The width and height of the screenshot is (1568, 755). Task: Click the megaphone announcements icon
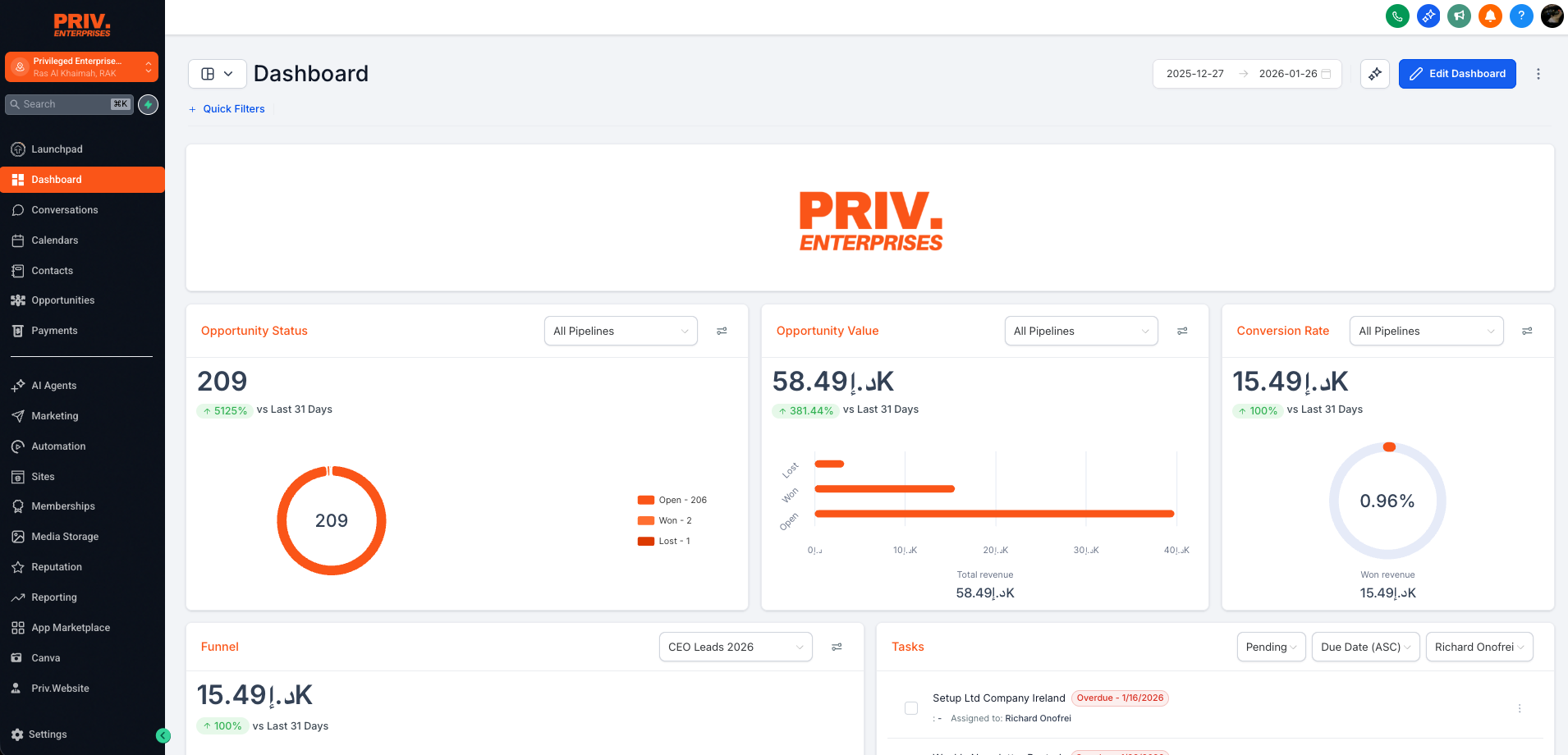[x=1459, y=16]
